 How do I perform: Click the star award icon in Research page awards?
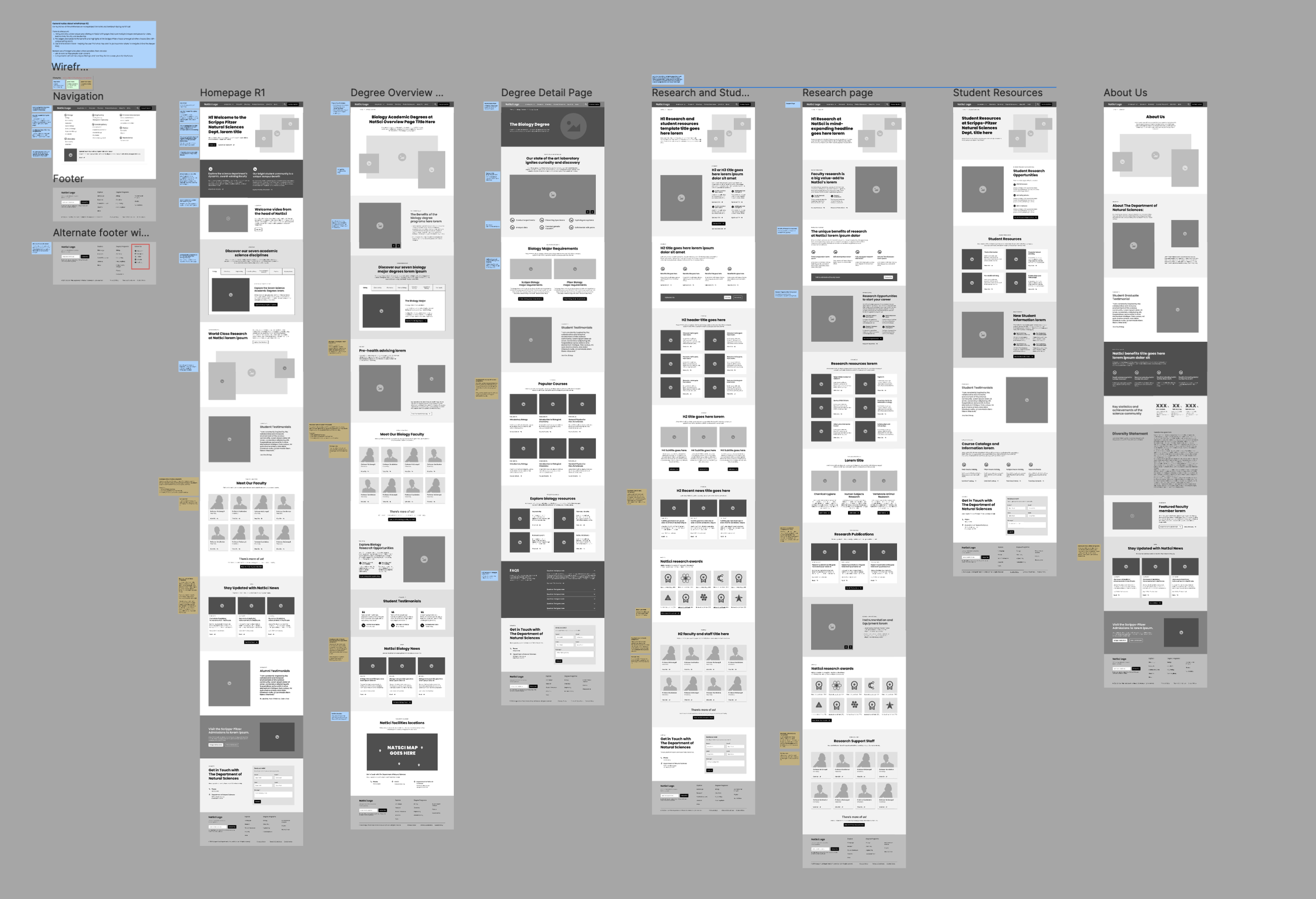890,705
